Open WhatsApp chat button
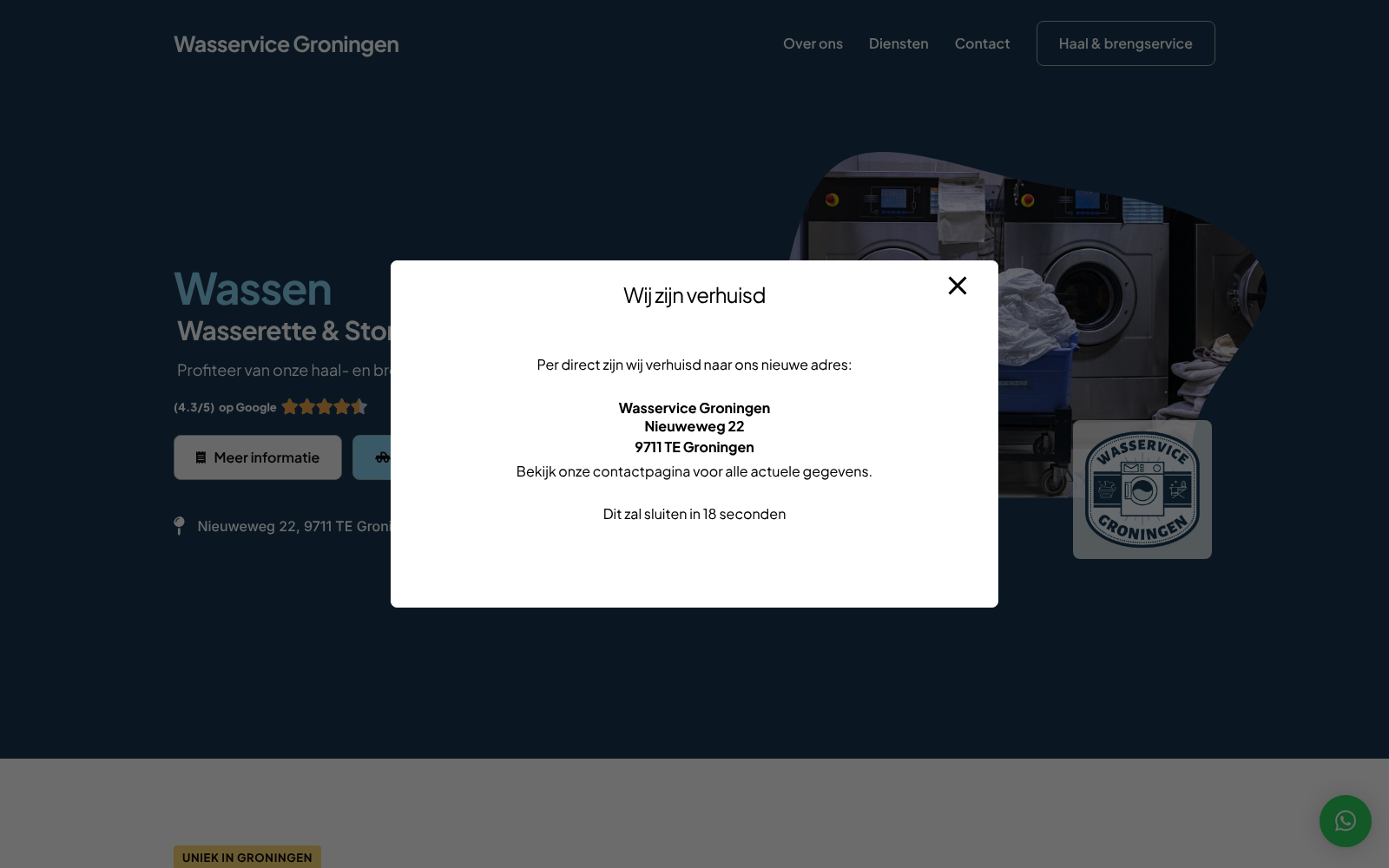The image size is (1389, 868). click(x=1345, y=821)
